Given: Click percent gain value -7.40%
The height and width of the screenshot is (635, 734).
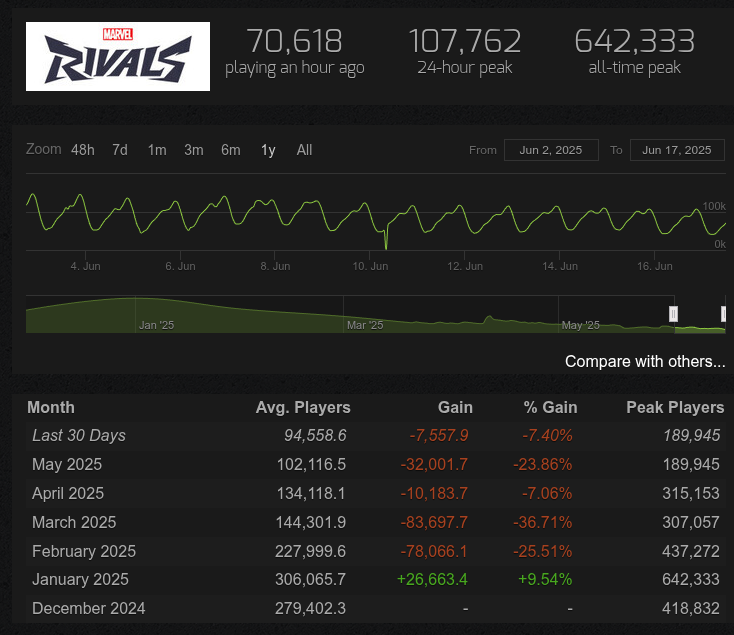Looking at the screenshot, I should [x=547, y=436].
